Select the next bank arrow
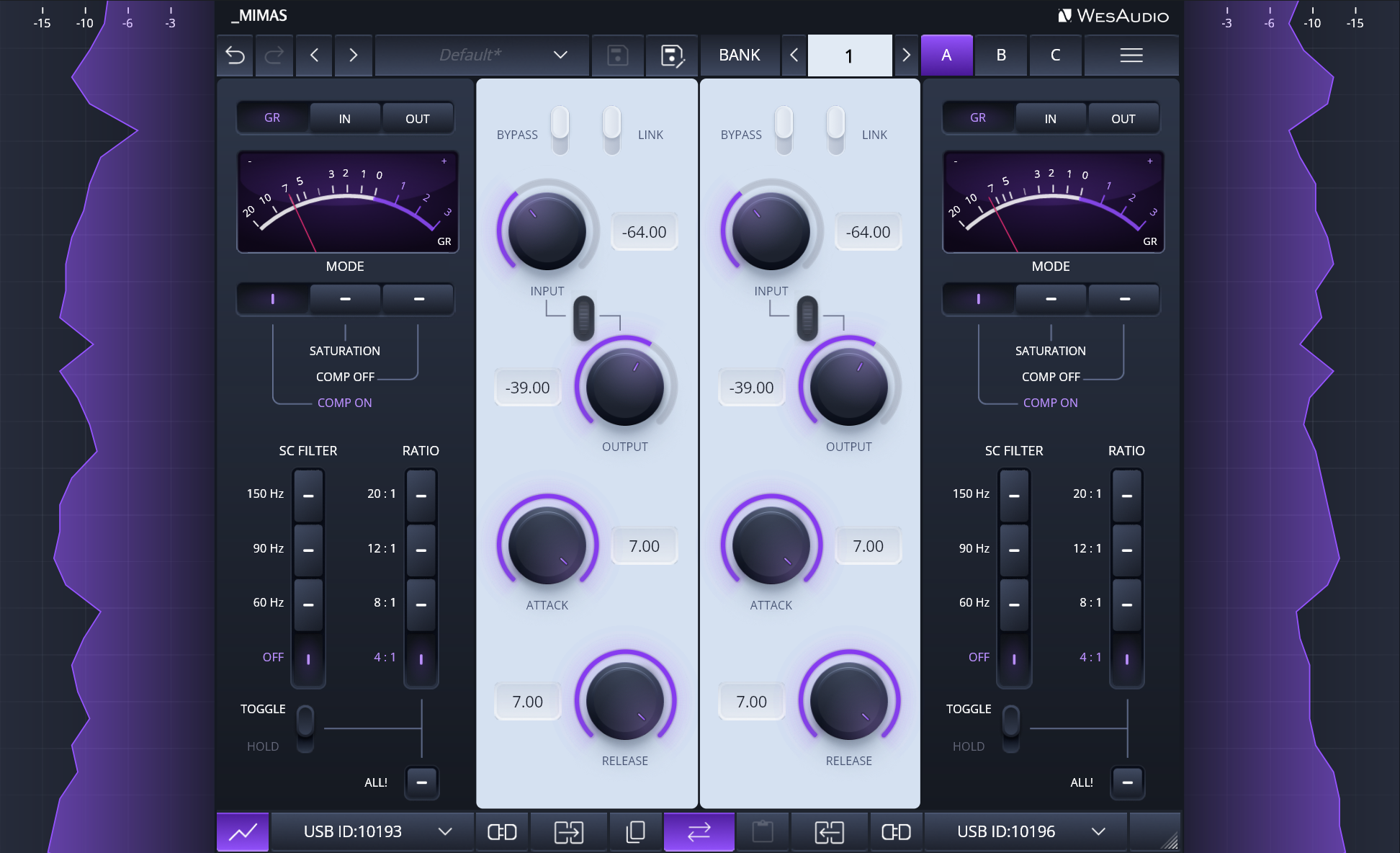The width and height of the screenshot is (1400, 853). coord(906,55)
